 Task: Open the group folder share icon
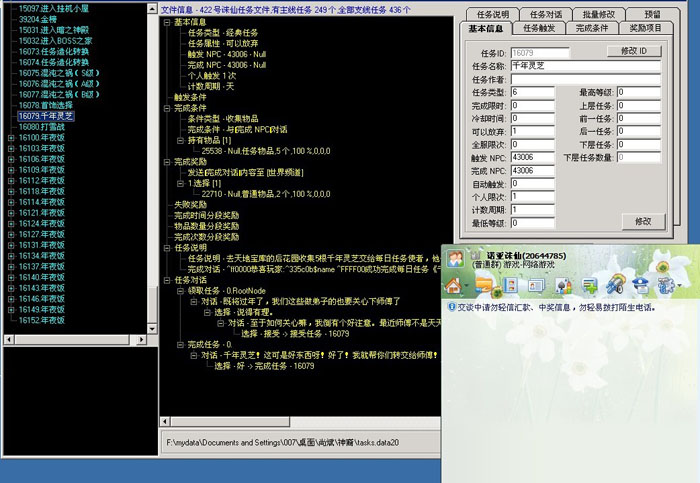(483, 286)
